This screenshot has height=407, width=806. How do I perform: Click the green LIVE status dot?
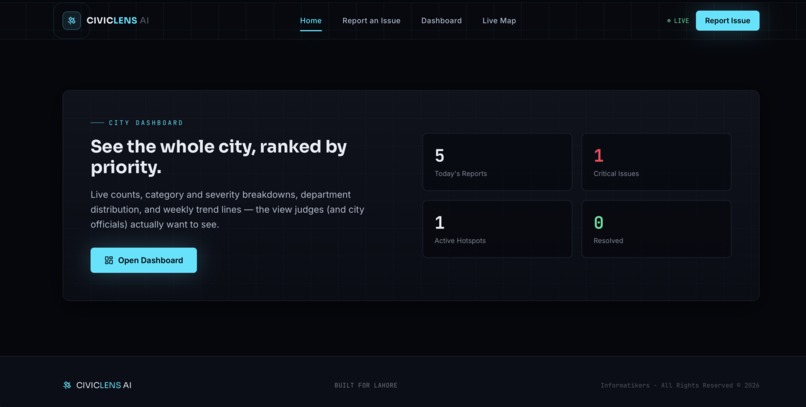(669, 21)
